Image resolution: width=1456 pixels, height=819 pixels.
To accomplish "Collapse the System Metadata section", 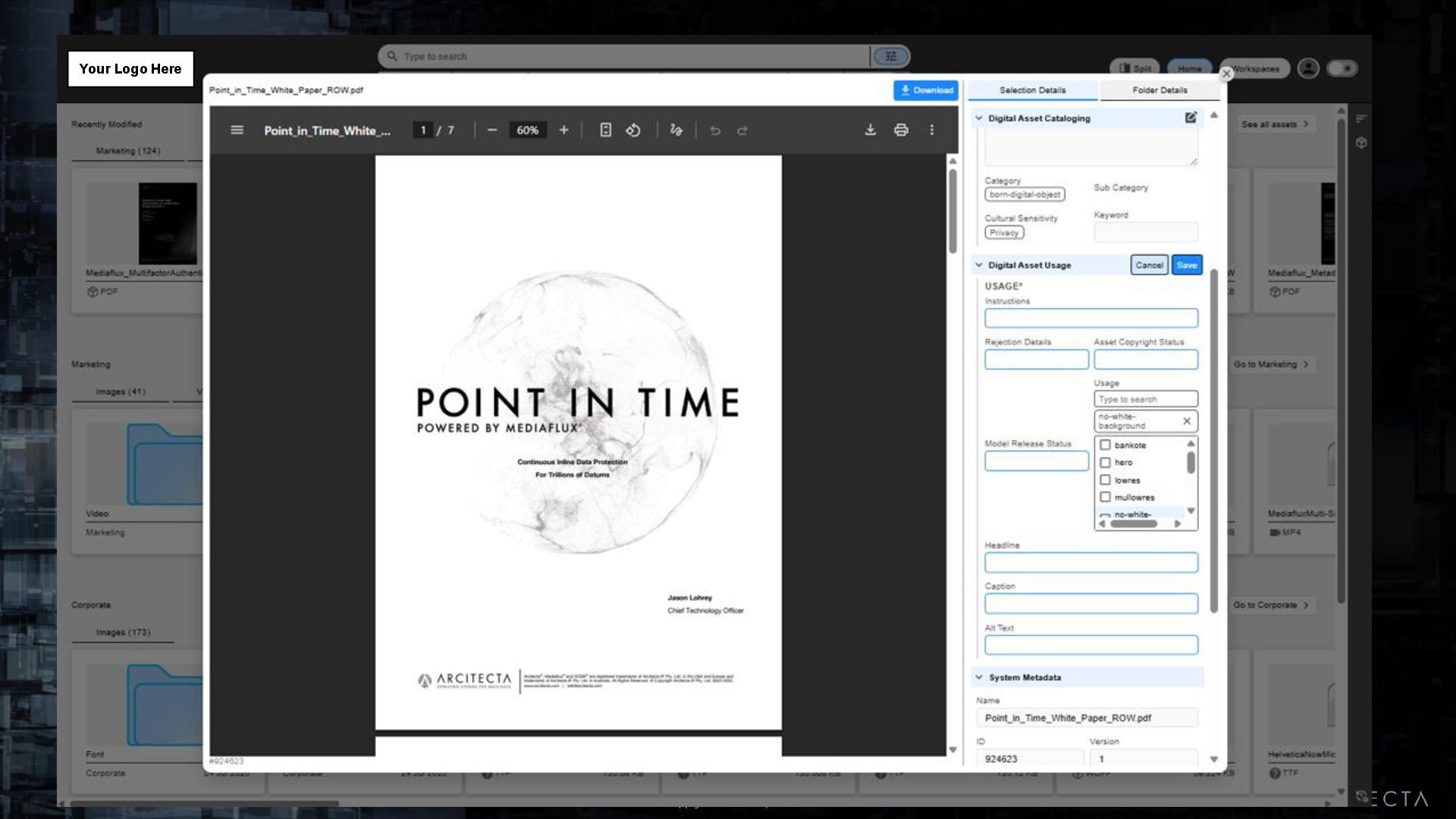I will (x=979, y=677).
